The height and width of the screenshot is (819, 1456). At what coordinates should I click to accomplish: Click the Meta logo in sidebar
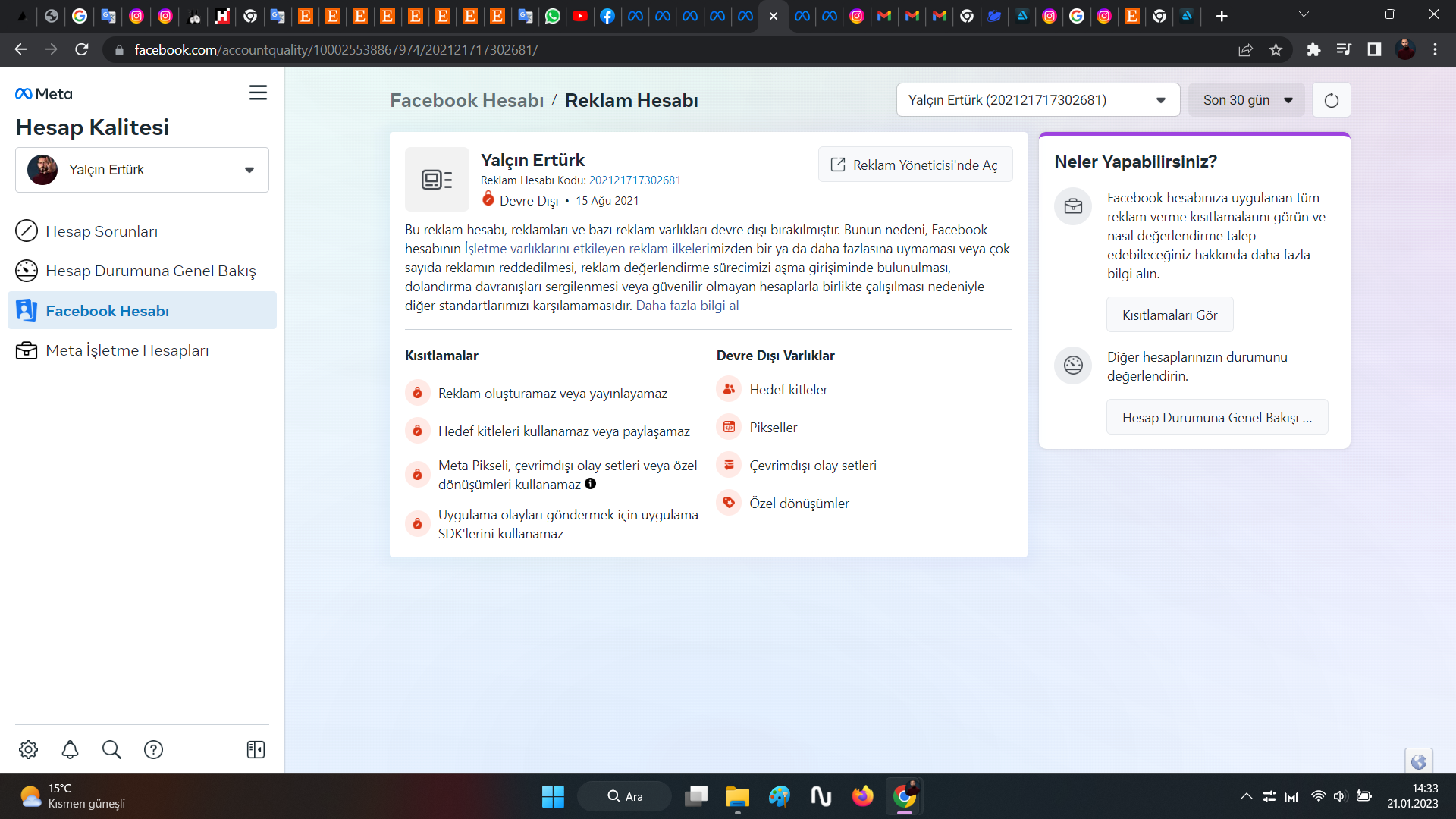click(x=44, y=93)
